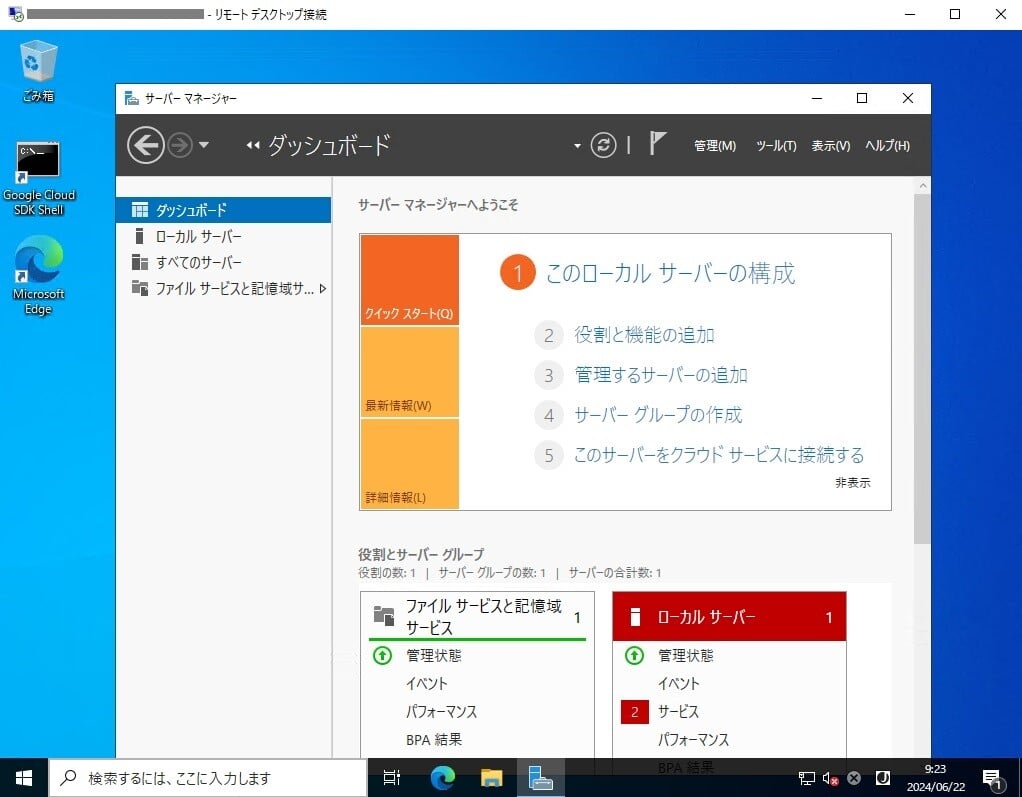Open File Explorer from the taskbar
This screenshot has width=1022, height=797.
[491, 777]
